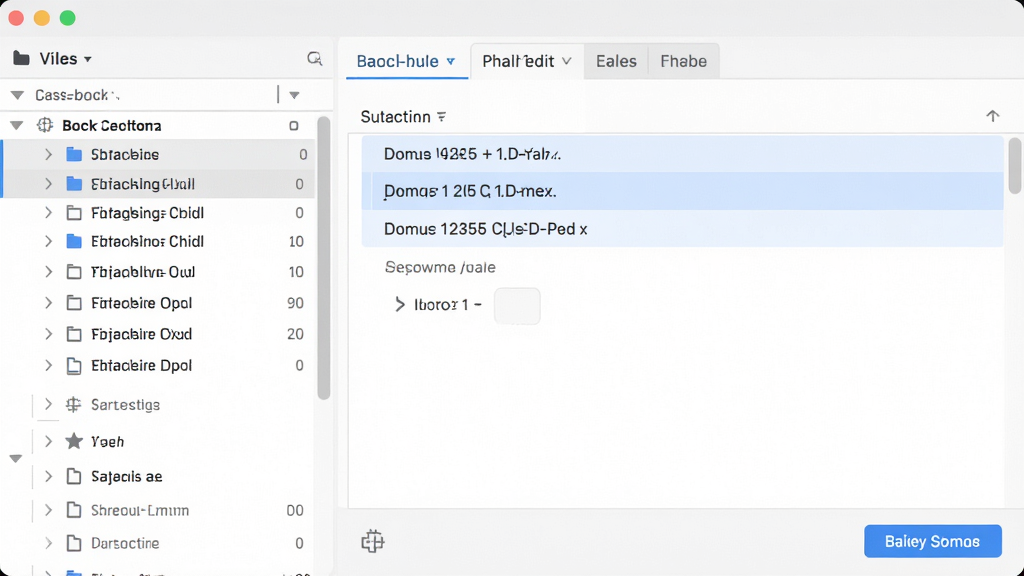Click the Baiey Somos button

click(x=933, y=541)
